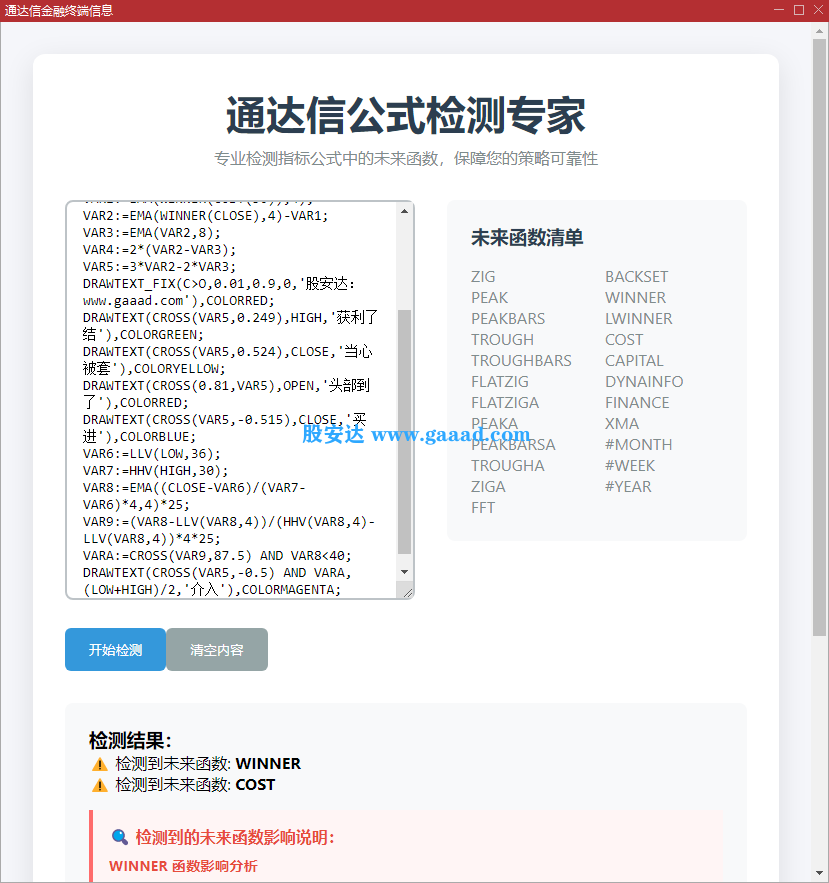
Task: Click COST in the function list
Action: click(624, 340)
